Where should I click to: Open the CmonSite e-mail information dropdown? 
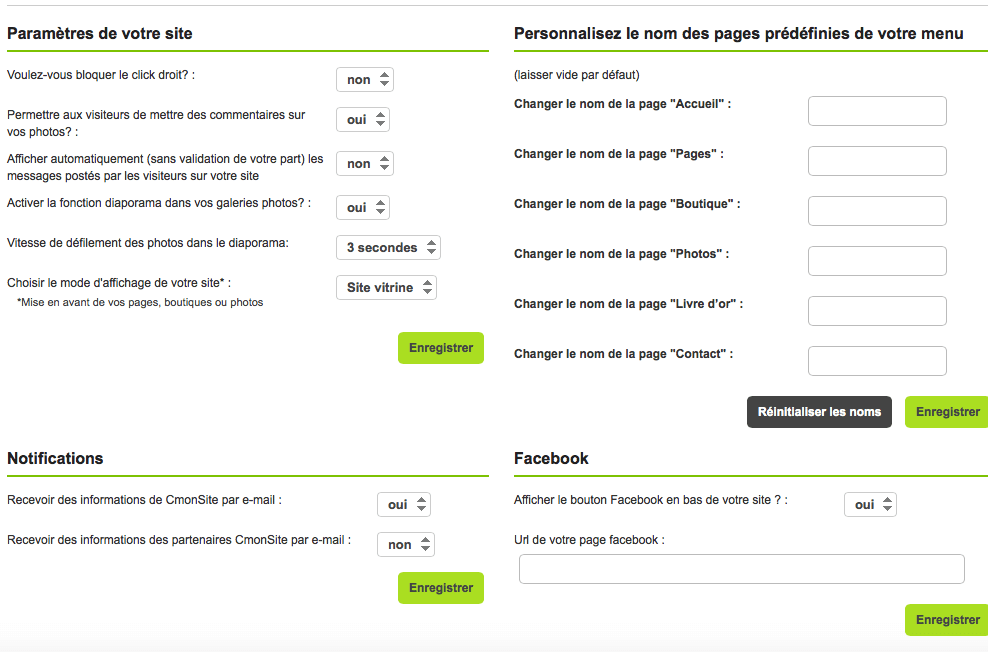pos(404,505)
